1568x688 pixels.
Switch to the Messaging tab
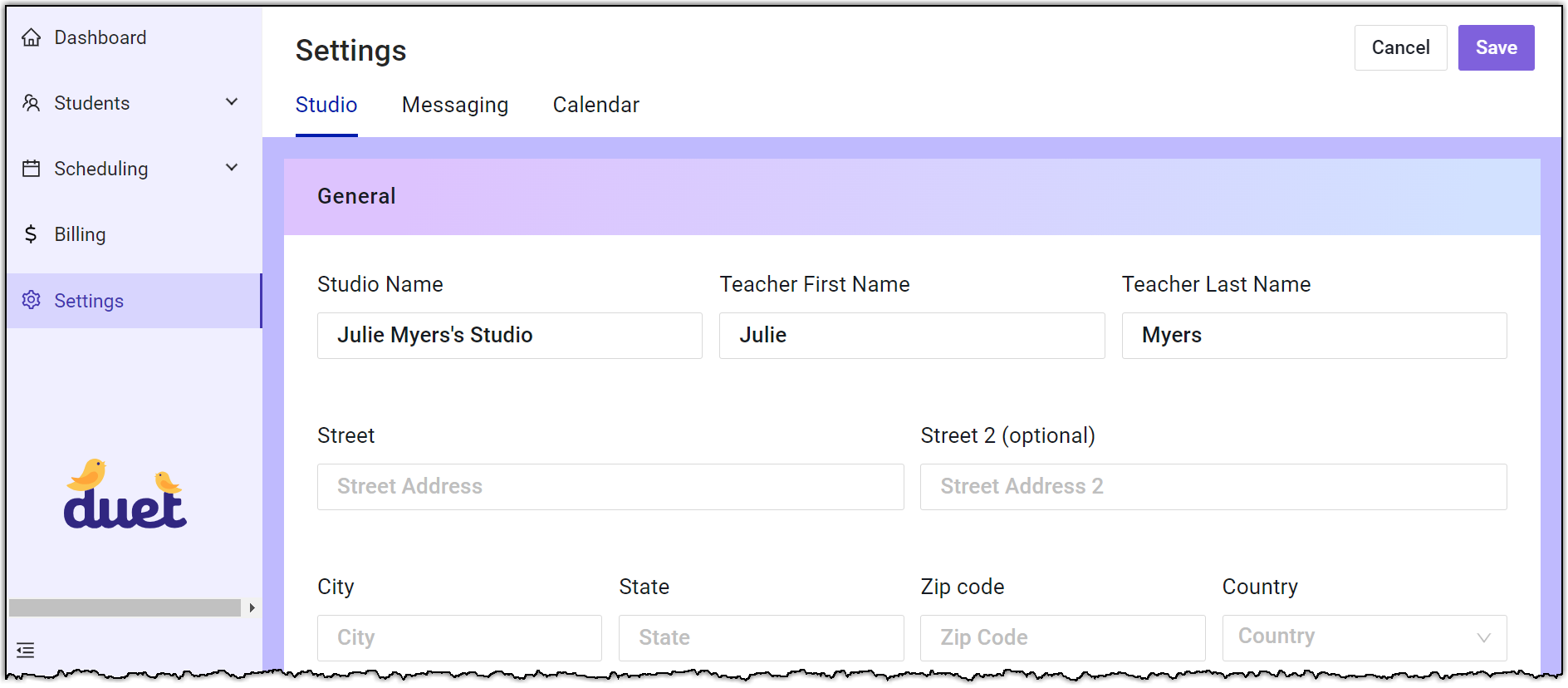(454, 105)
